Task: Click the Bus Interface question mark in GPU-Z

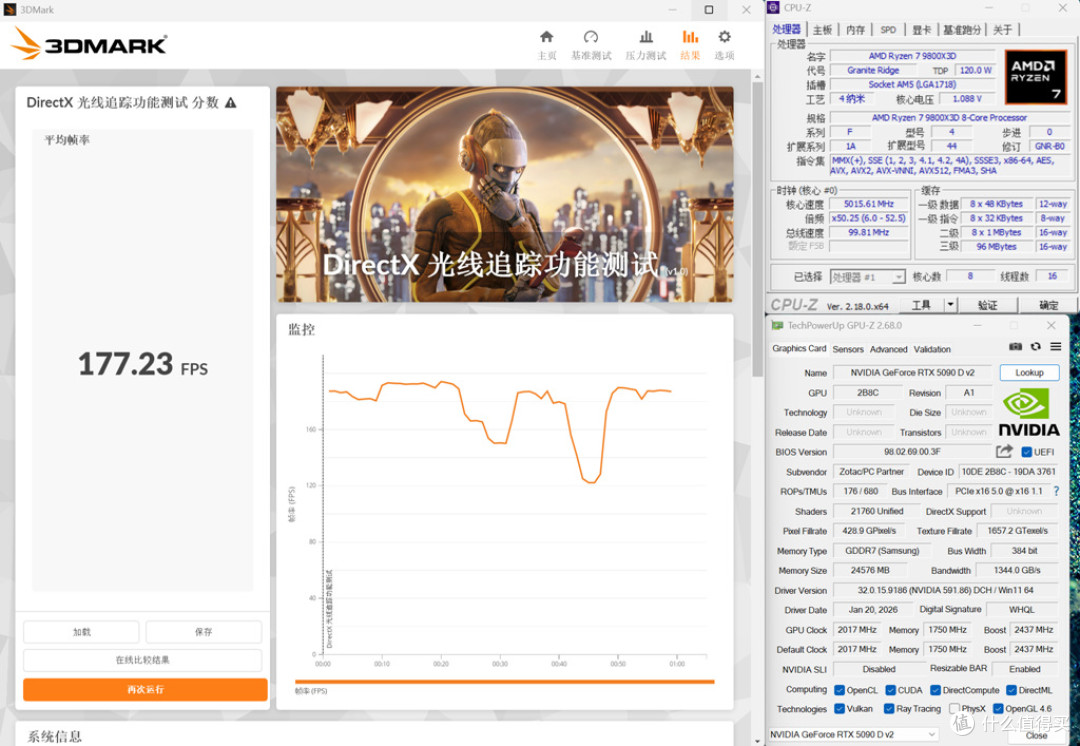Action: click(1057, 491)
